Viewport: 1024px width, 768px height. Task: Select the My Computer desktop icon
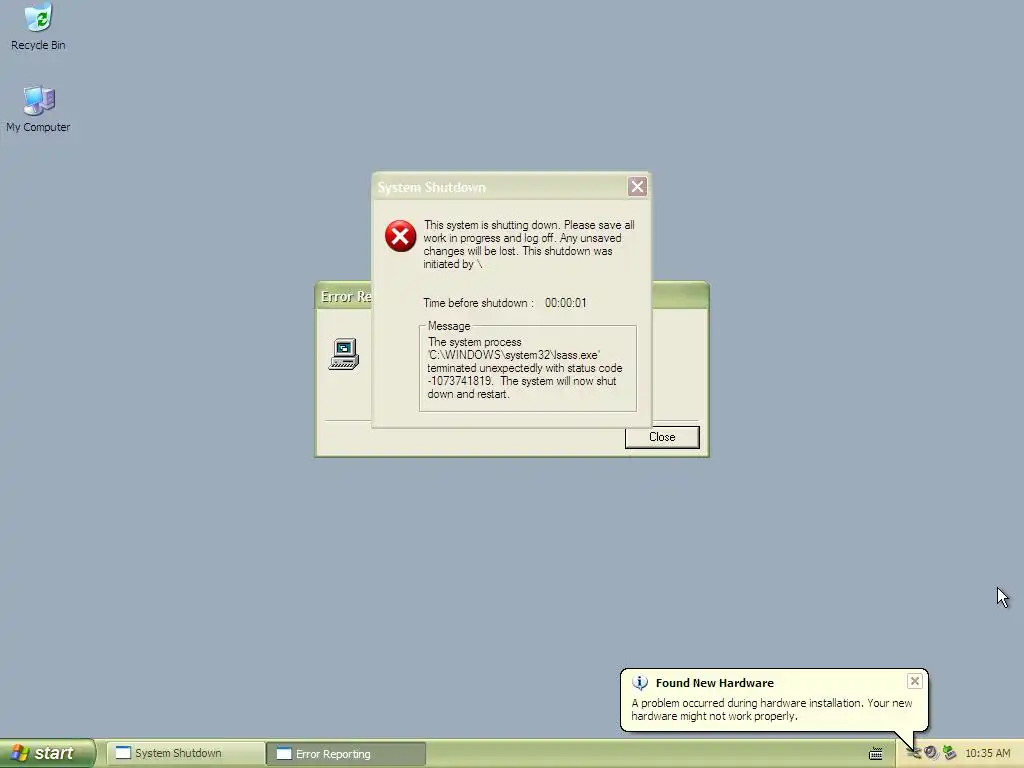[x=38, y=108]
